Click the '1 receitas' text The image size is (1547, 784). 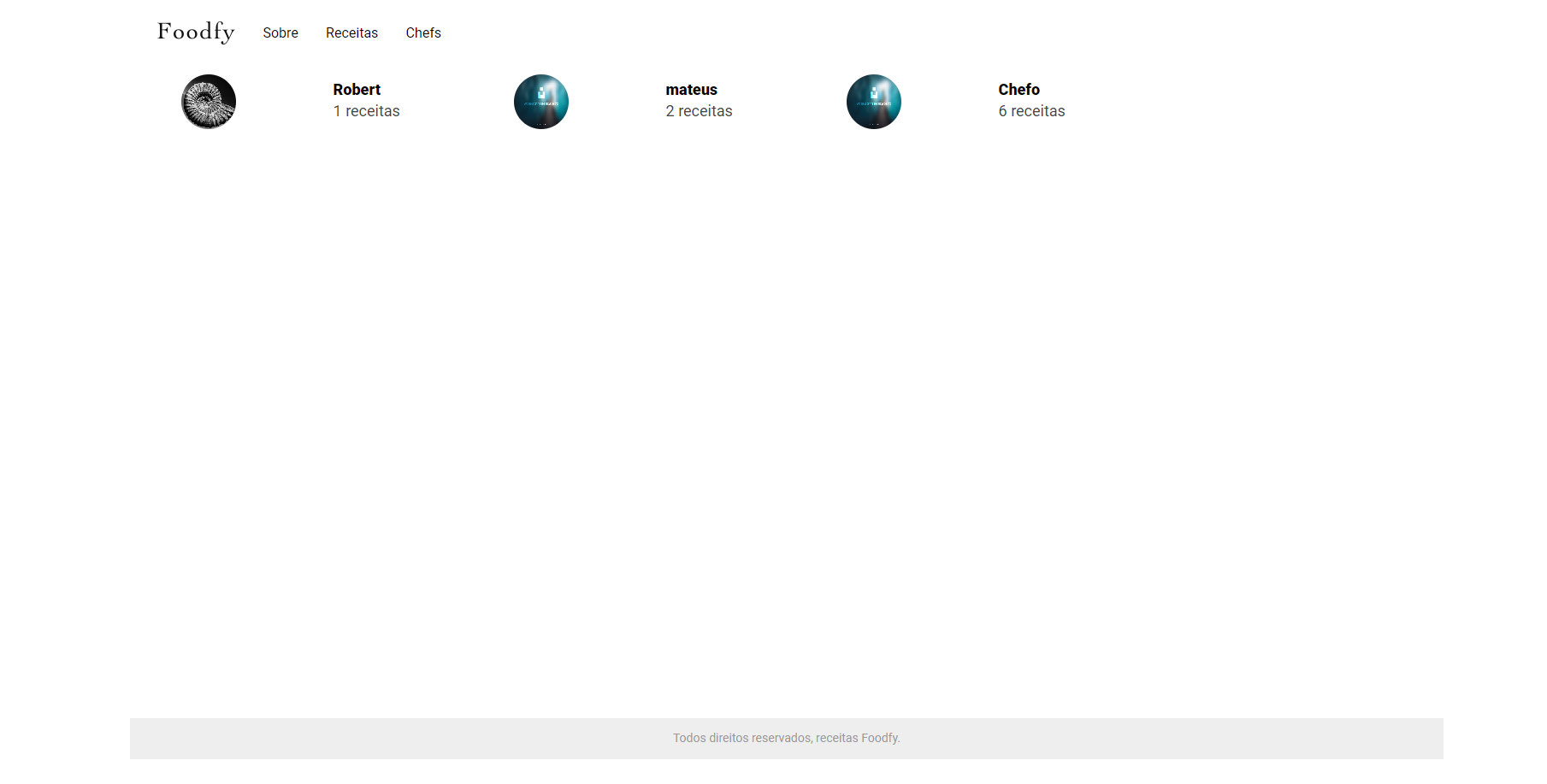tap(366, 111)
